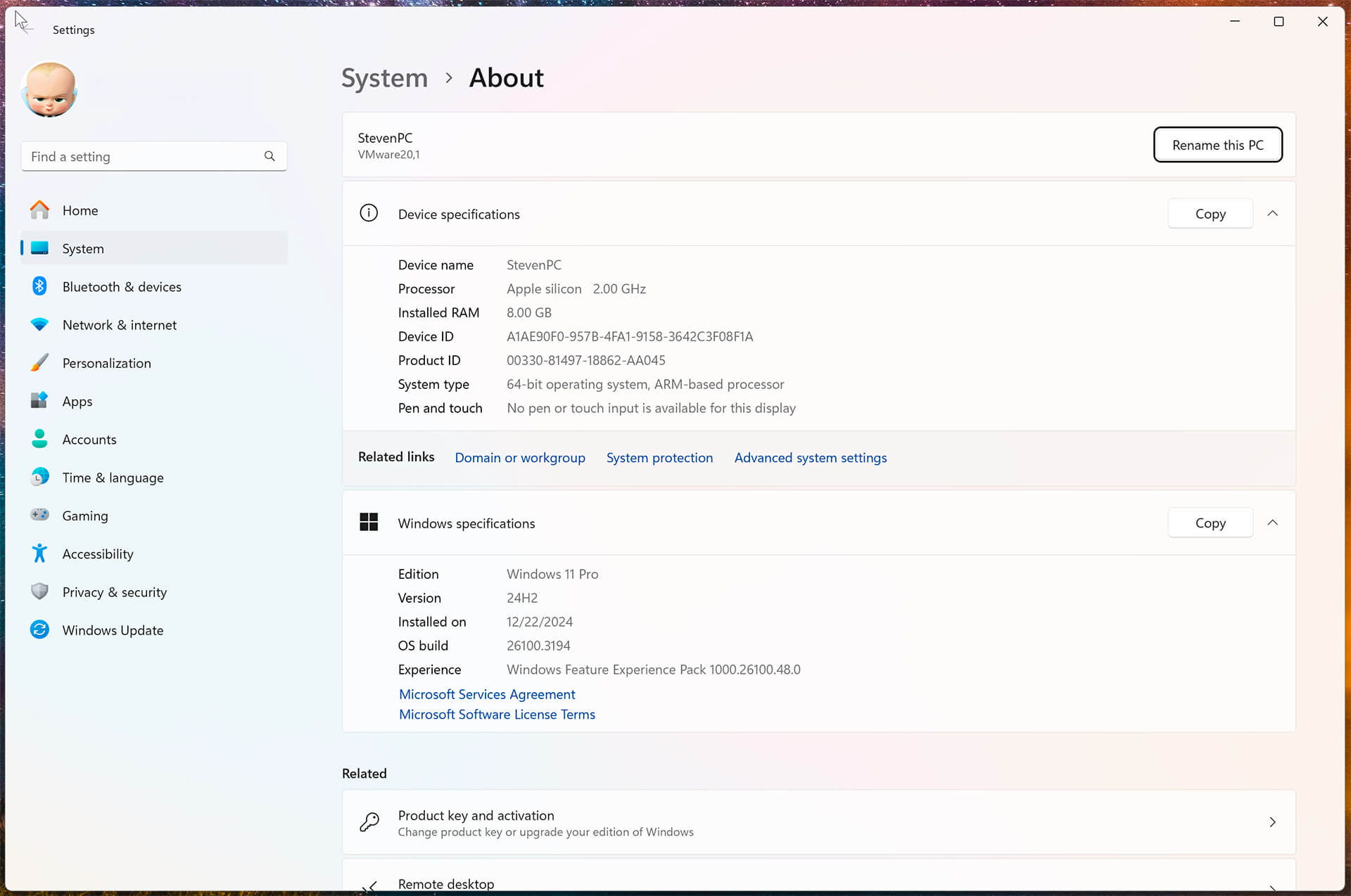Open Advanced system settings link
The height and width of the screenshot is (896, 1351).
811,458
